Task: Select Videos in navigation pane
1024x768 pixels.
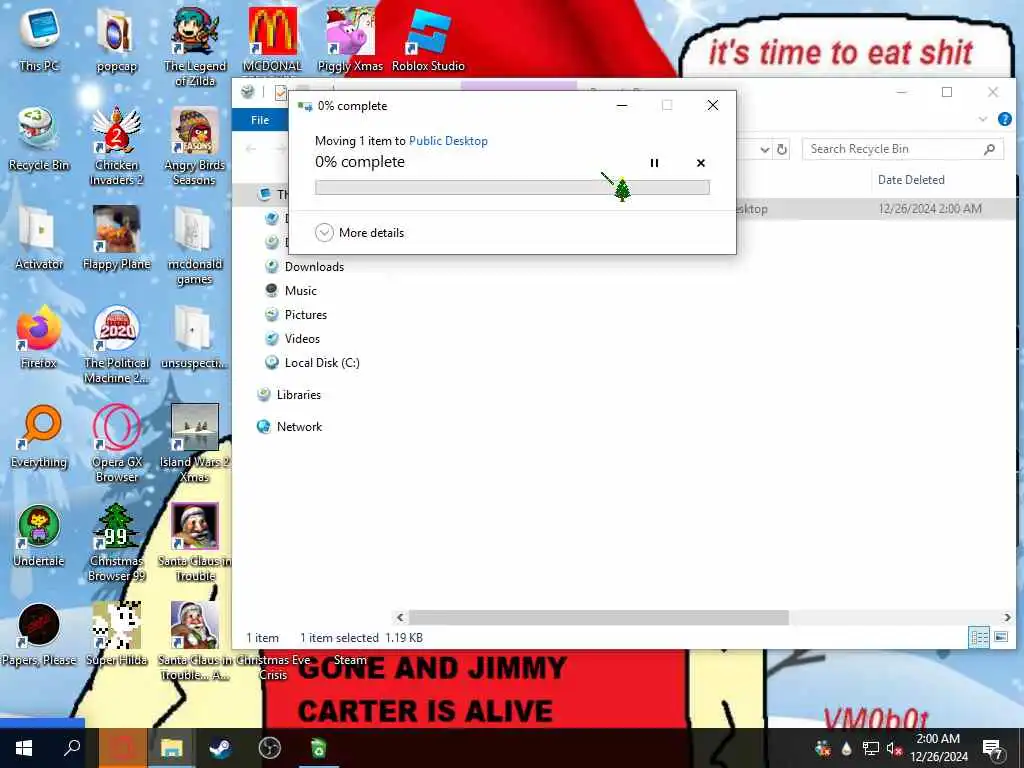Action: click(x=302, y=339)
